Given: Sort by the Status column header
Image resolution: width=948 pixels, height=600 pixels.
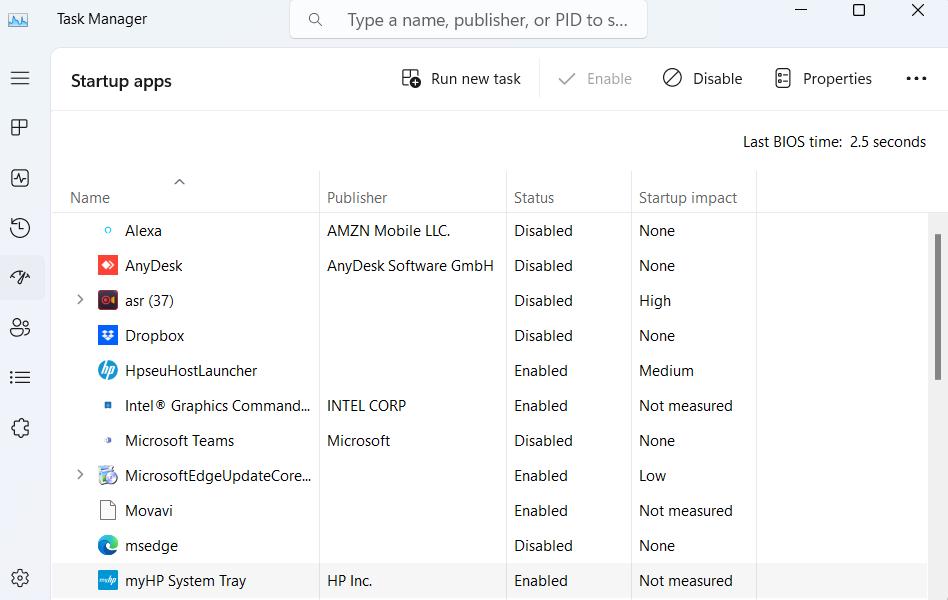Looking at the screenshot, I should coord(534,198).
